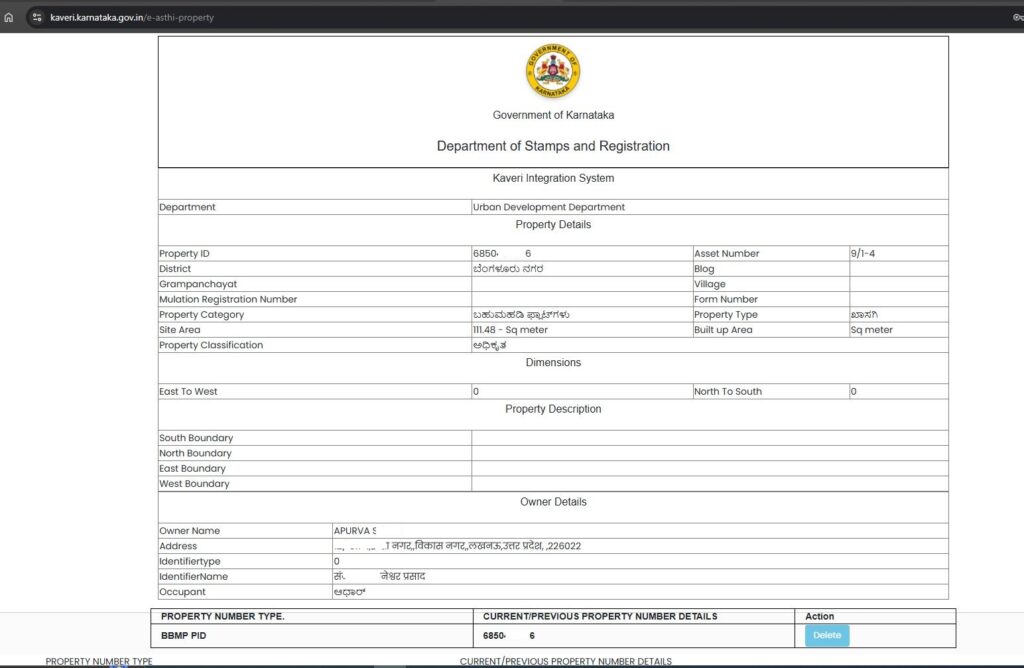Expand the Property Details section header
1024x668 pixels.
point(553,225)
